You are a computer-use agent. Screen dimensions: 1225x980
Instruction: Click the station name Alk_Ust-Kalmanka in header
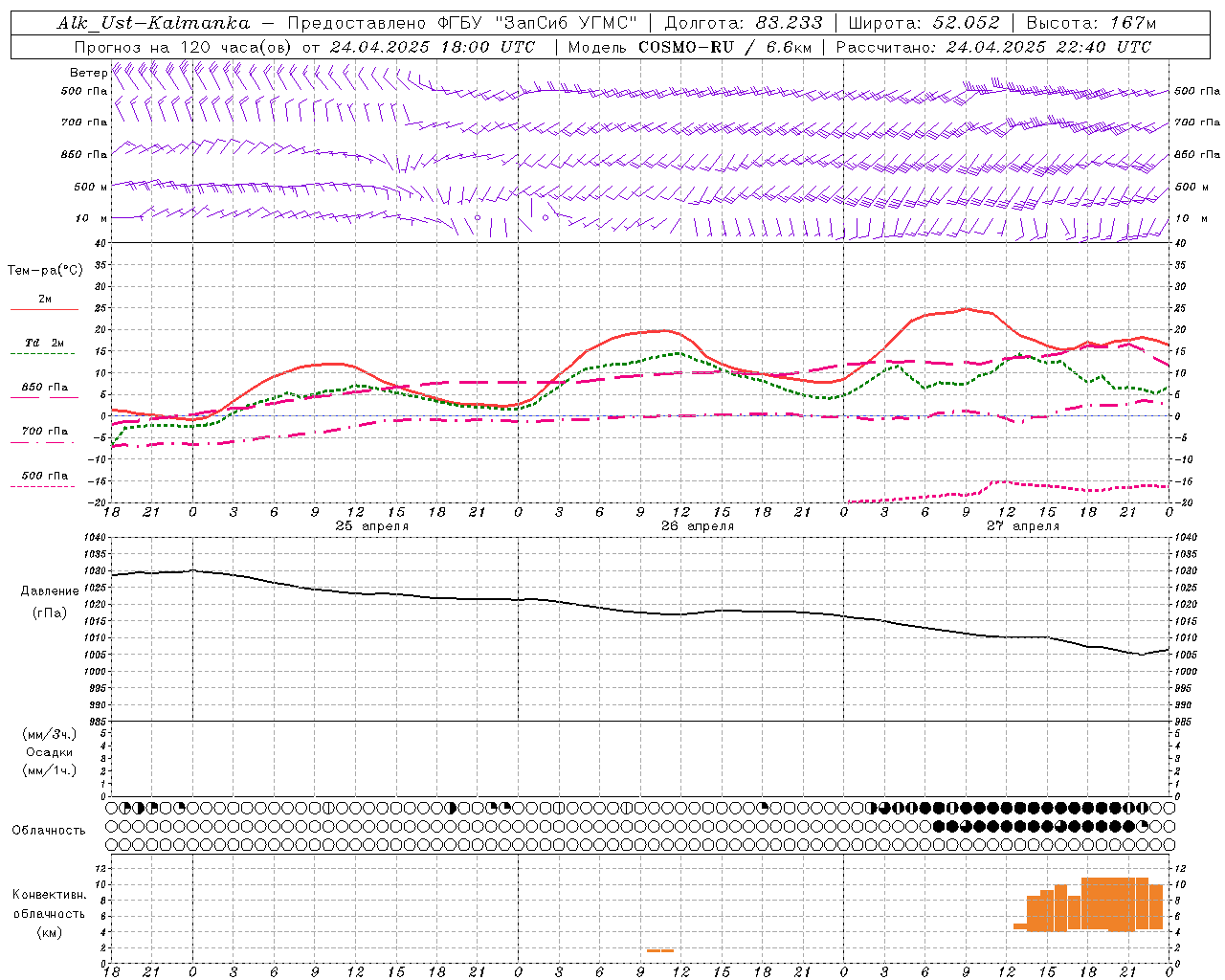coord(153,23)
